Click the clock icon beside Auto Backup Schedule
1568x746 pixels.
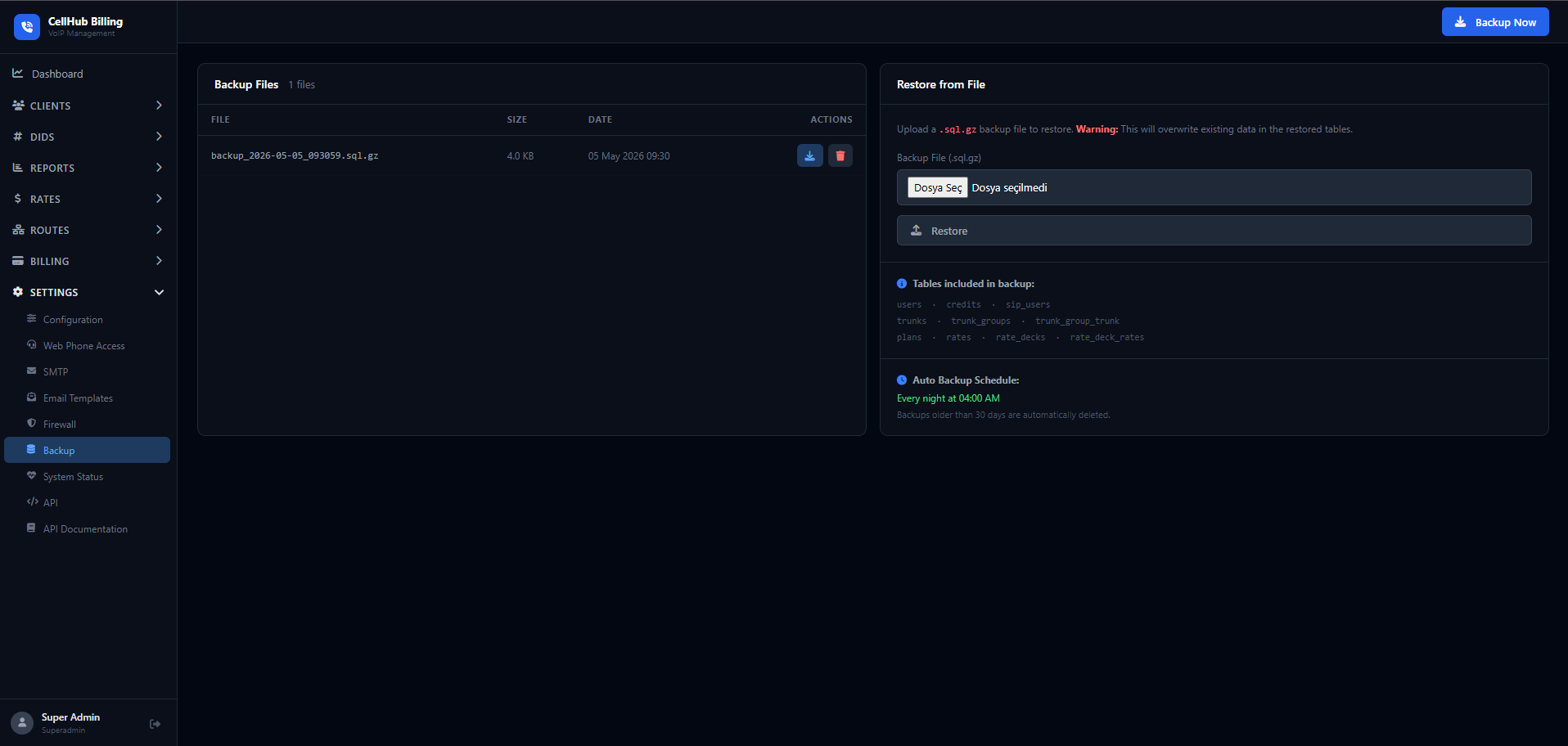[902, 380]
